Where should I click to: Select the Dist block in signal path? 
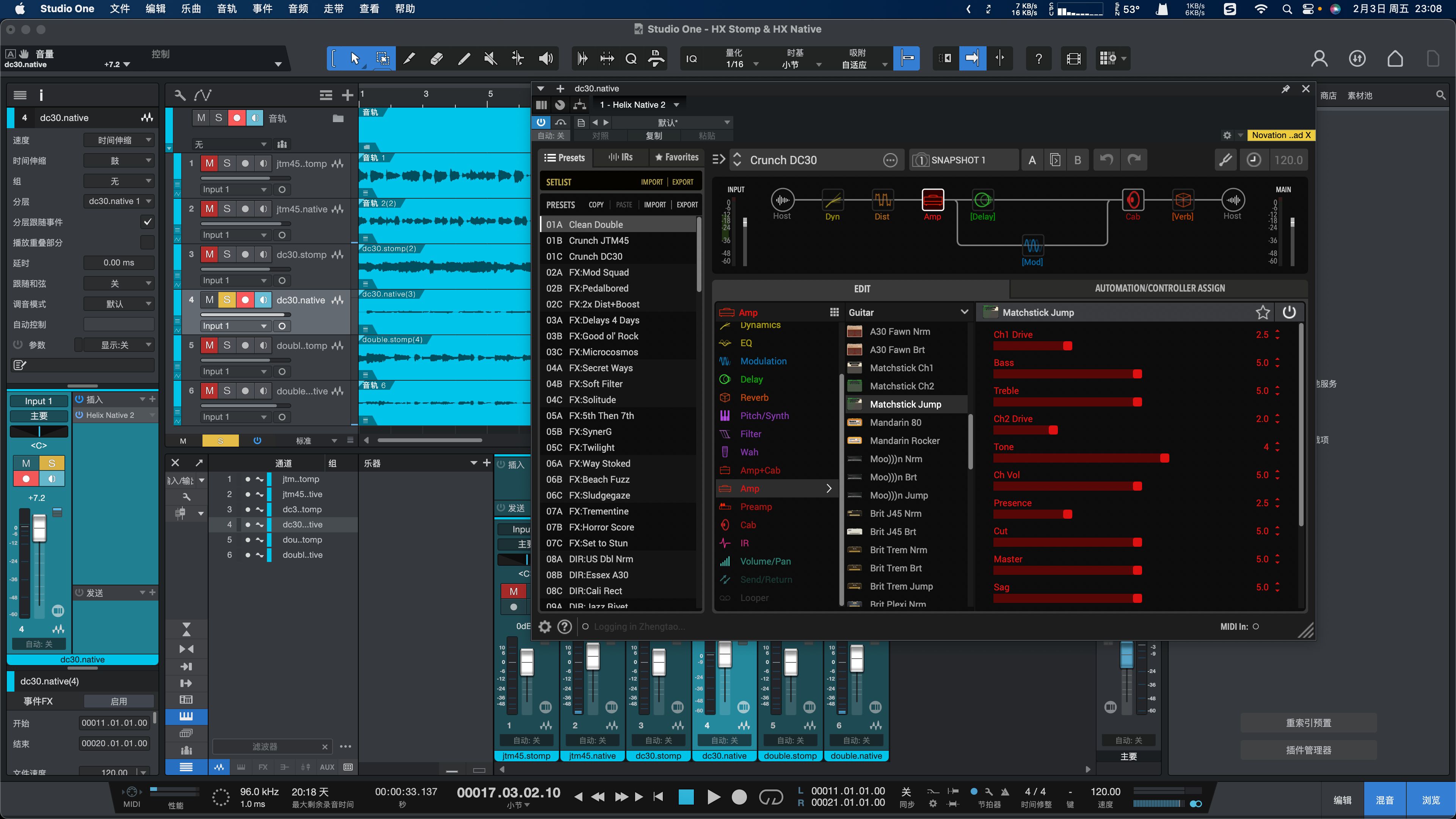coord(882,200)
